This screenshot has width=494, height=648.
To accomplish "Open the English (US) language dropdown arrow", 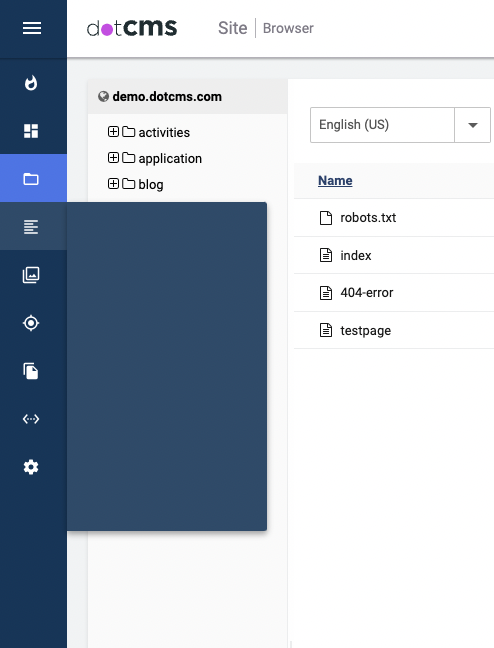I will 473,125.
